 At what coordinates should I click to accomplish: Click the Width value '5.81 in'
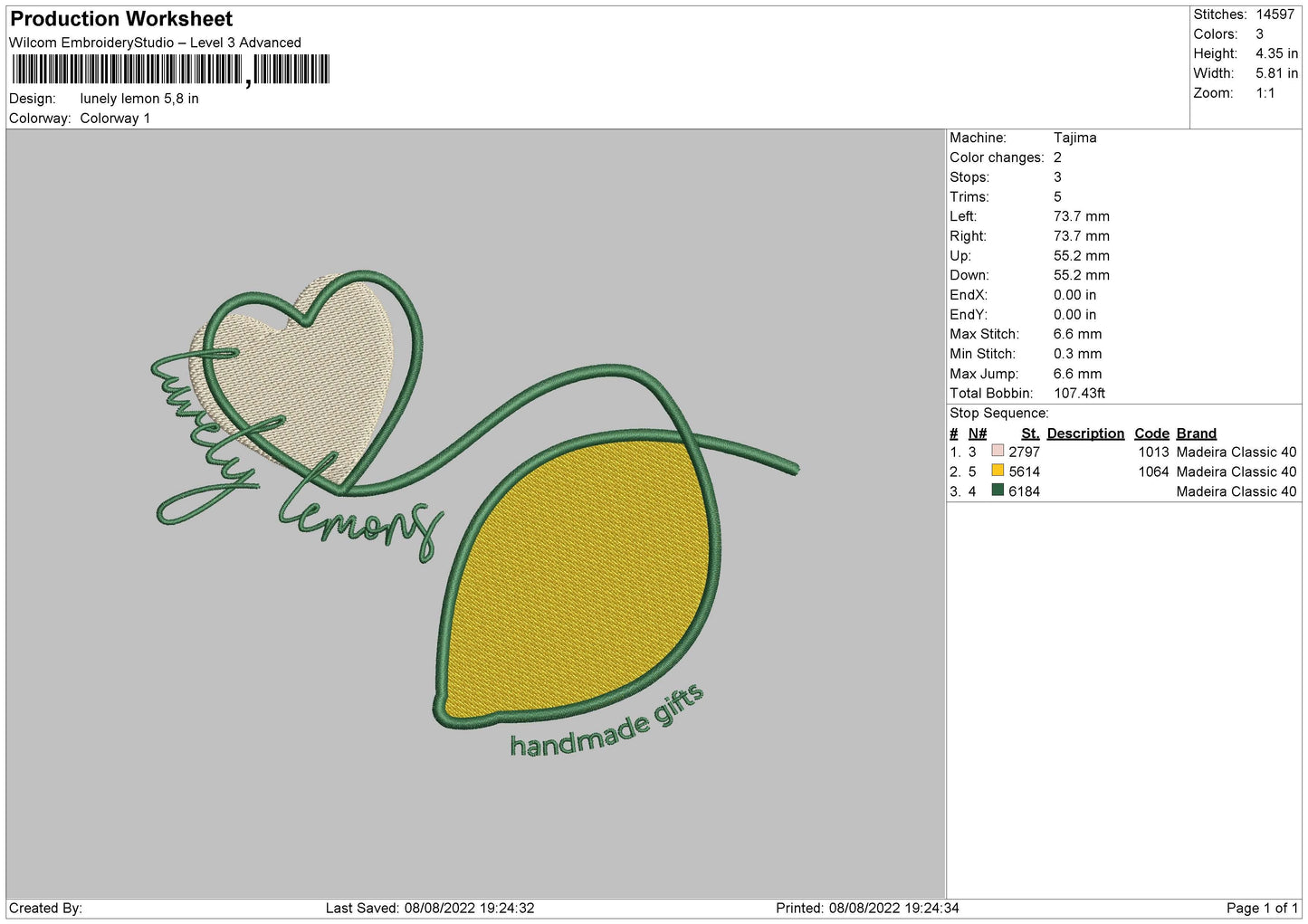click(x=1276, y=73)
